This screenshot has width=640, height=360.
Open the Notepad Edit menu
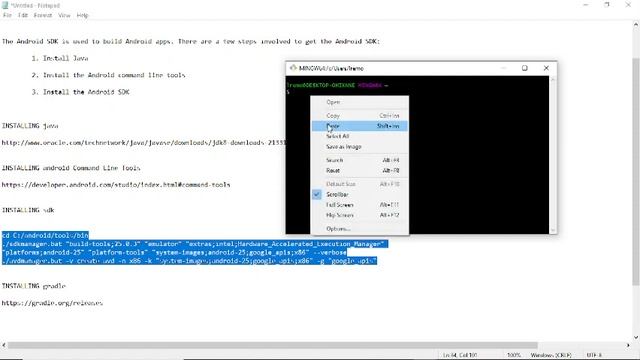[23, 15]
